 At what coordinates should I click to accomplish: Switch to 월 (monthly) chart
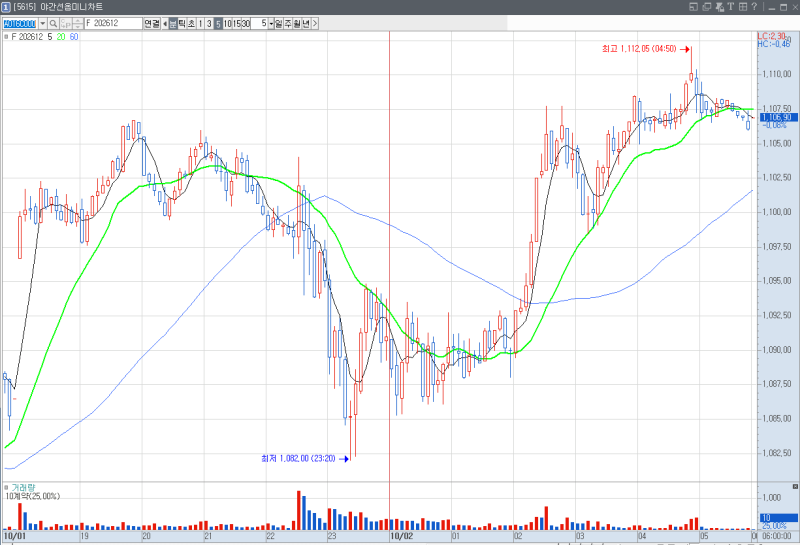tap(297, 23)
